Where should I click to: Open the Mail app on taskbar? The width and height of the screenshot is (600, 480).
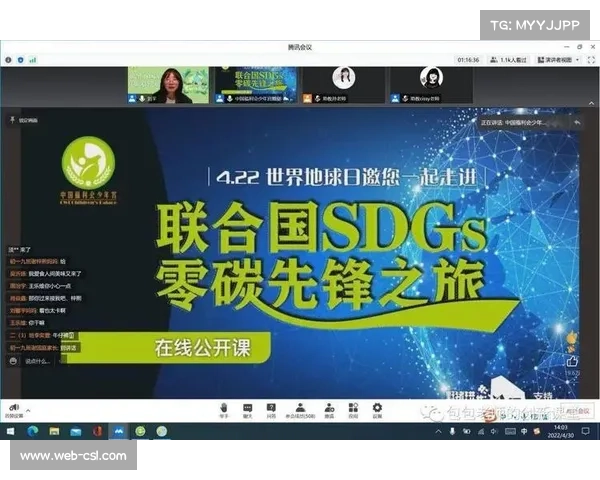coord(76,431)
